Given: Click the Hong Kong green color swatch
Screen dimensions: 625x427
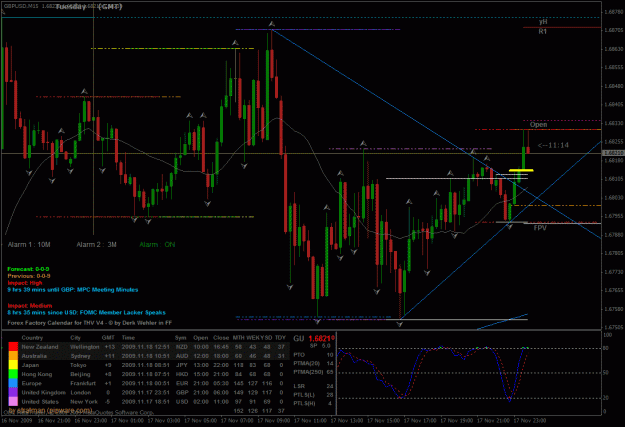Looking at the screenshot, I should tap(13, 374).
